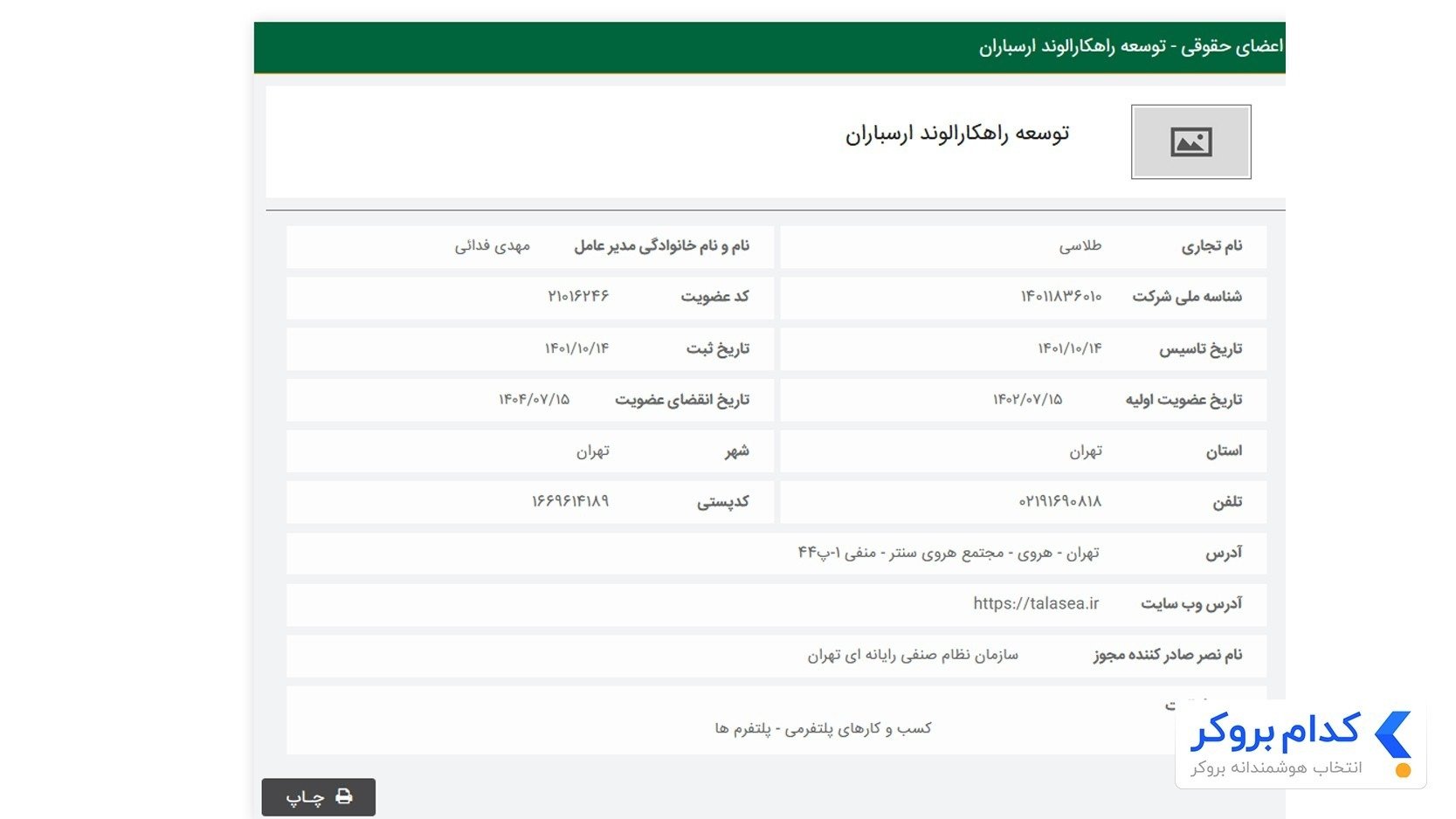This screenshot has width=1456, height=819.
Task: Click the label نام نصر صادر کننده مجوز
Action: (1168, 655)
